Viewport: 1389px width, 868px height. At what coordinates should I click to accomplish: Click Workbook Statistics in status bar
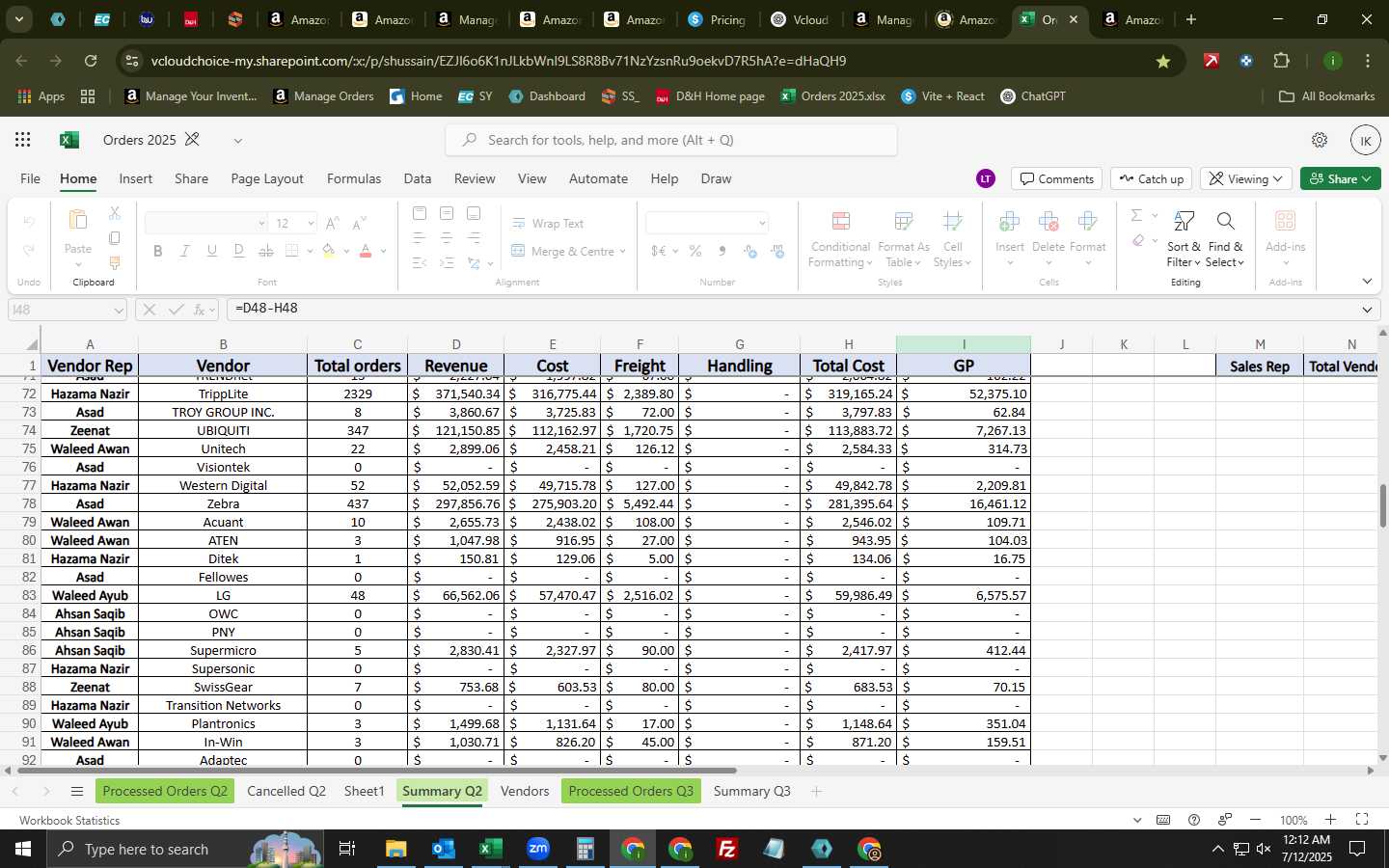(69, 821)
